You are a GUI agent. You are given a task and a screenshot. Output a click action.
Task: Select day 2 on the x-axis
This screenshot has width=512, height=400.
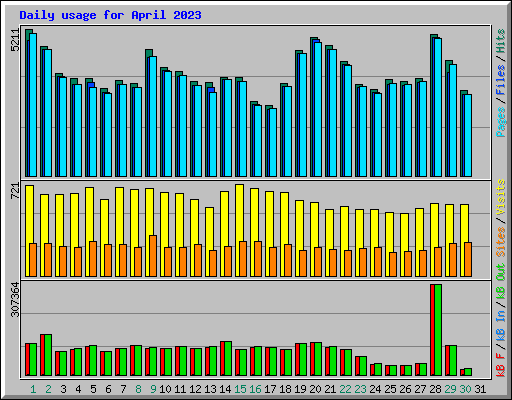pyautogui.click(x=48, y=389)
